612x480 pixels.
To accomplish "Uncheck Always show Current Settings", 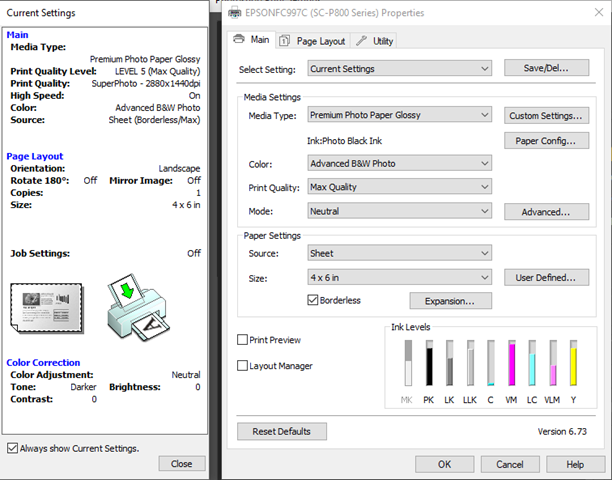I will click(x=12, y=448).
